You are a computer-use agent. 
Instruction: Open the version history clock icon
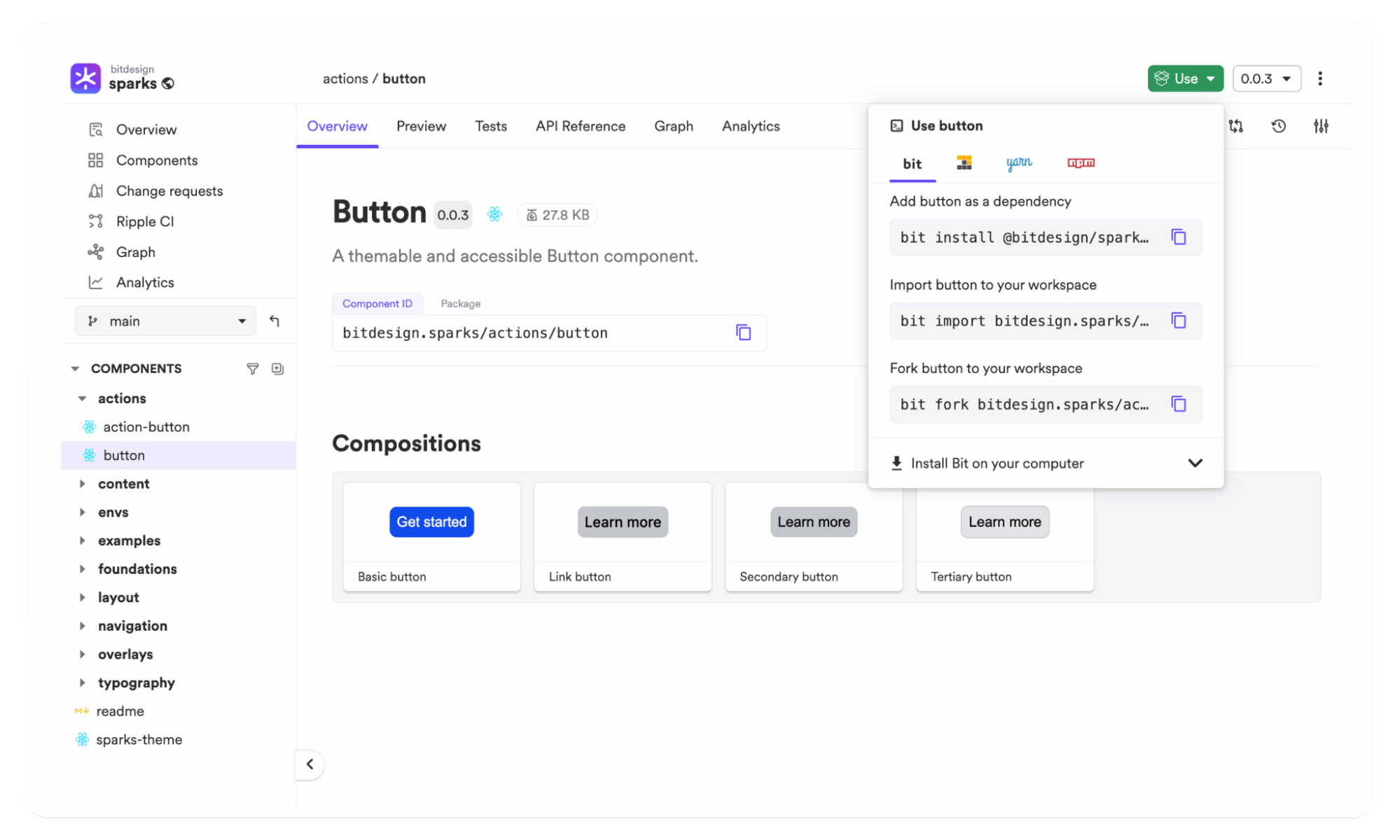[x=1279, y=126]
